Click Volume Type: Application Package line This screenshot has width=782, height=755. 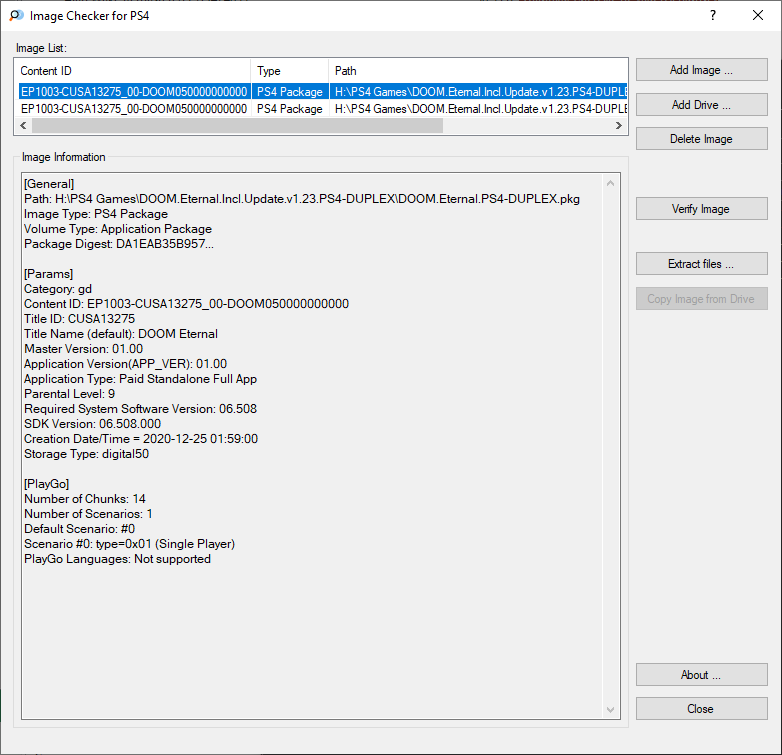point(118,229)
